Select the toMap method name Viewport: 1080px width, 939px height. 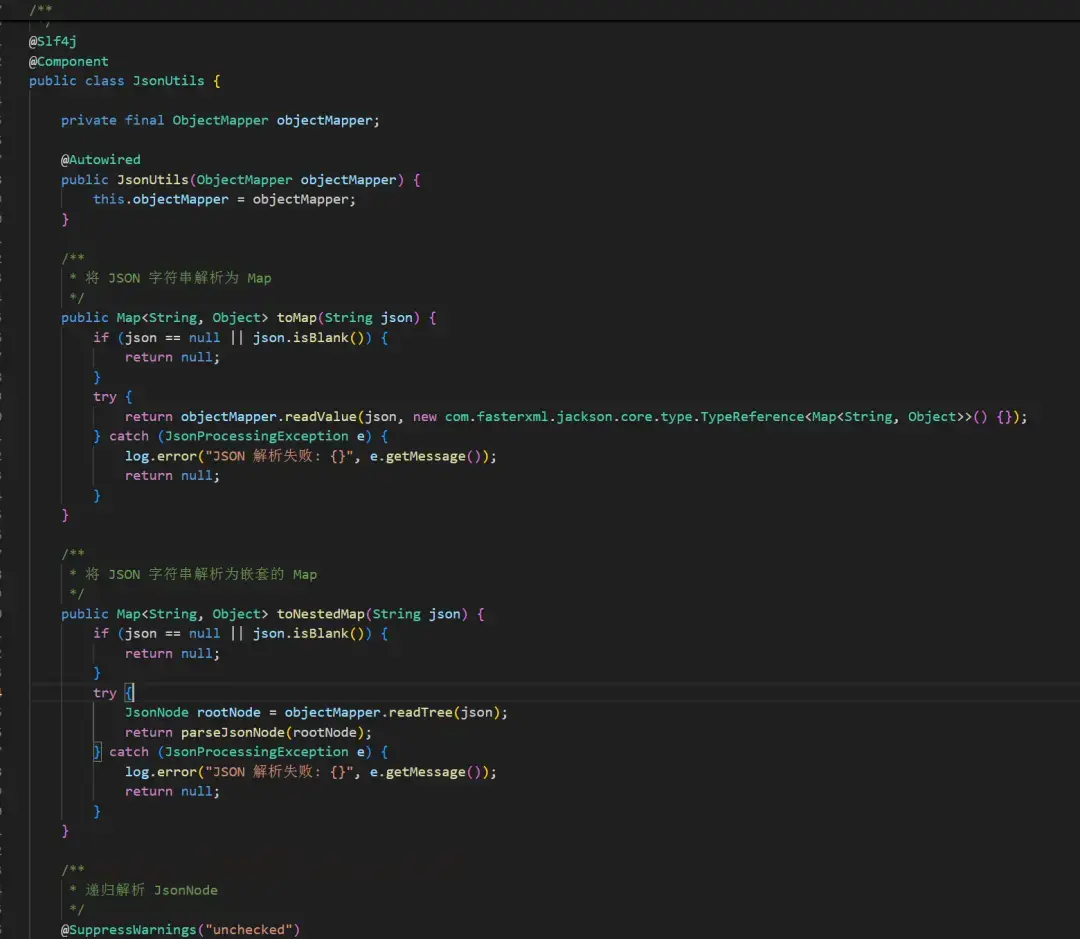(x=296, y=317)
